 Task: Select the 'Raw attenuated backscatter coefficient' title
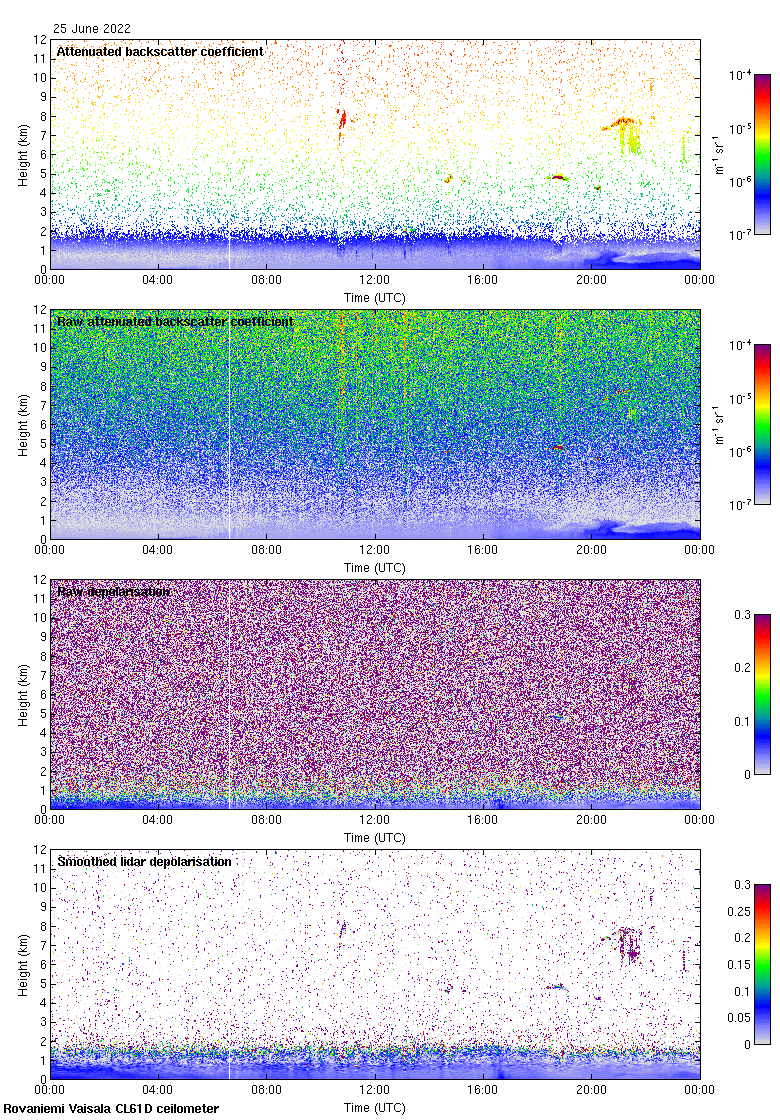pyautogui.click(x=175, y=321)
